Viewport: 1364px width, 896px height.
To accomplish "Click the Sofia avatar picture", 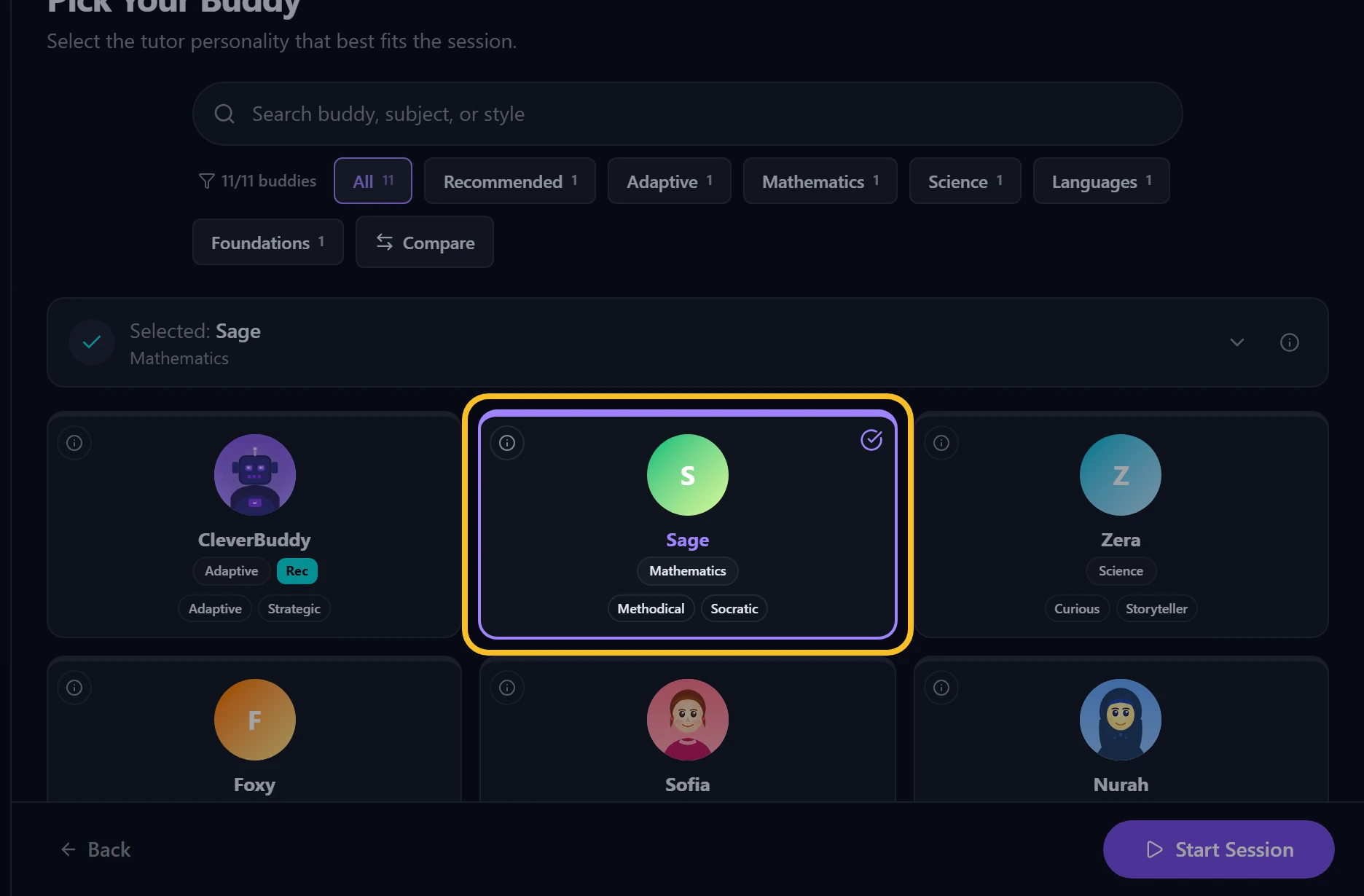I will (x=688, y=720).
